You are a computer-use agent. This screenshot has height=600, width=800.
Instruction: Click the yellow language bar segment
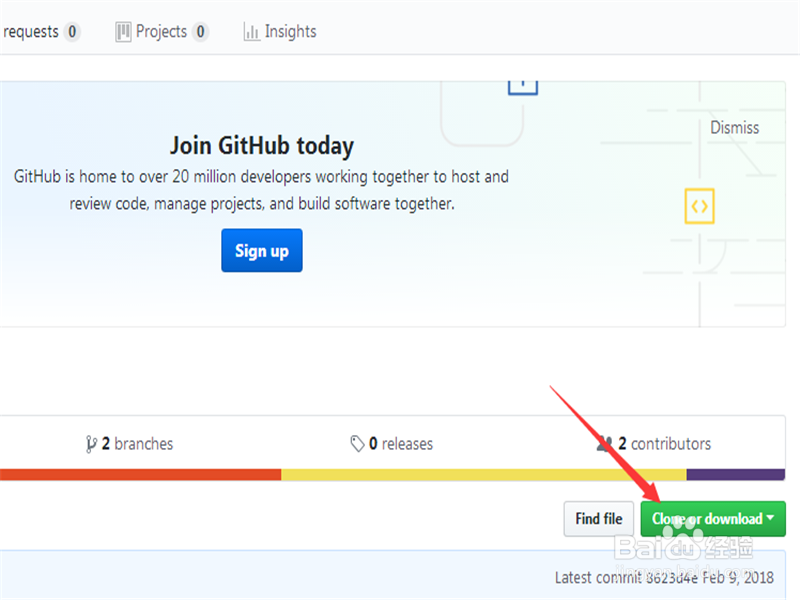pos(483,474)
